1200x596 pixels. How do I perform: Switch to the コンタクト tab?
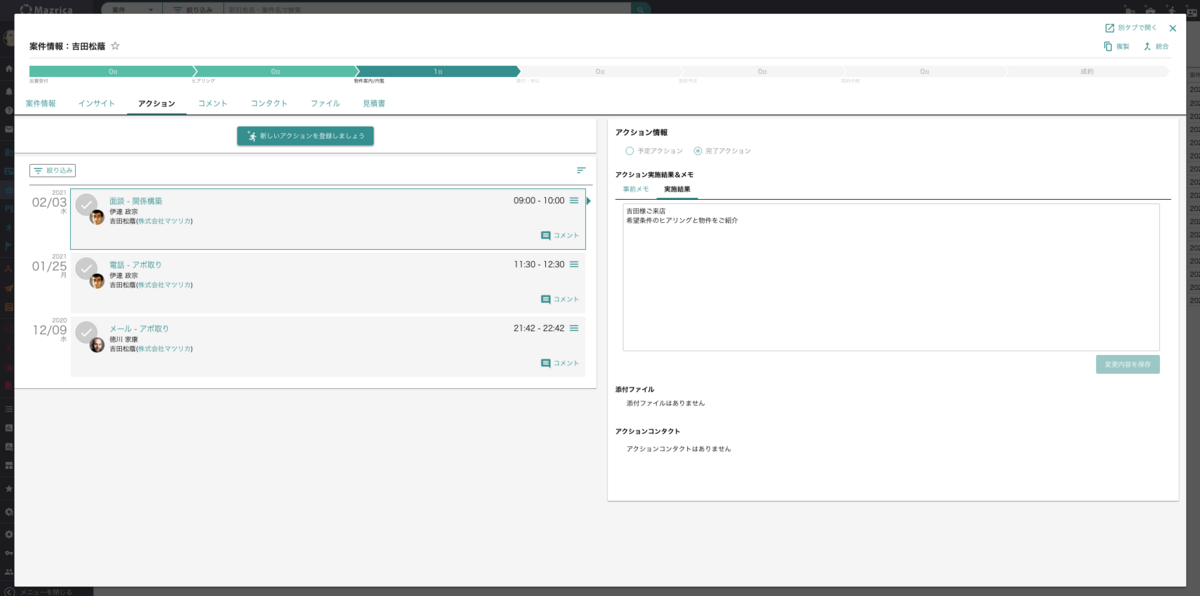tap(269, 103)
